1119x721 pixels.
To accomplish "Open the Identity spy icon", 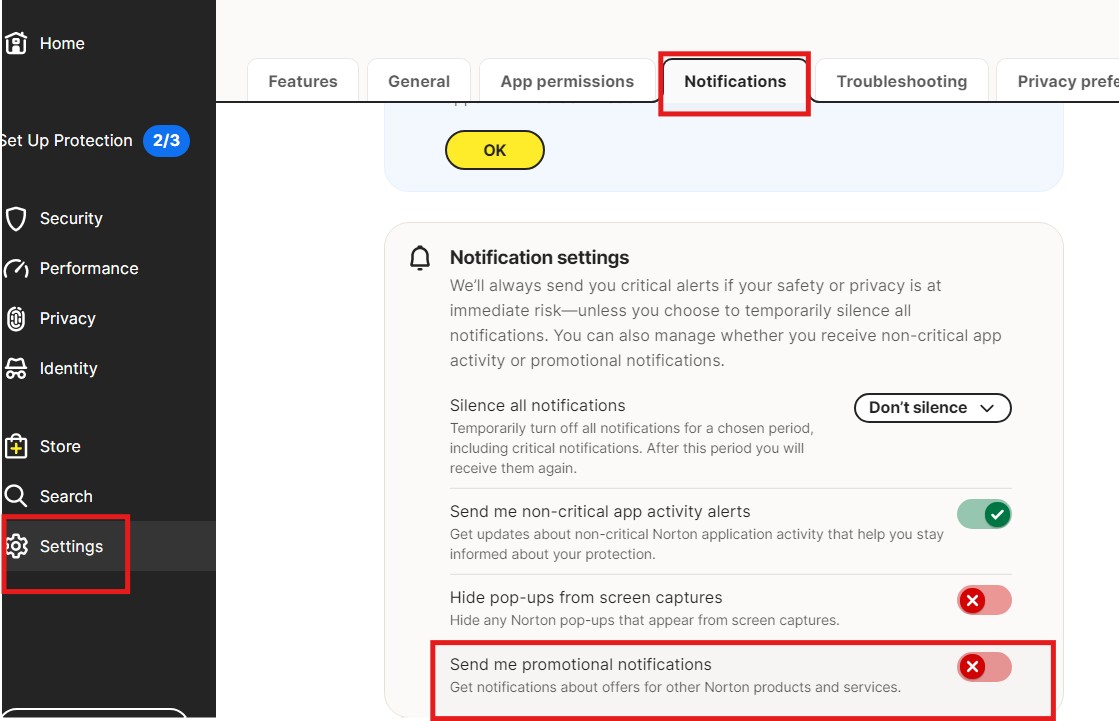I will tap(16, 369).
